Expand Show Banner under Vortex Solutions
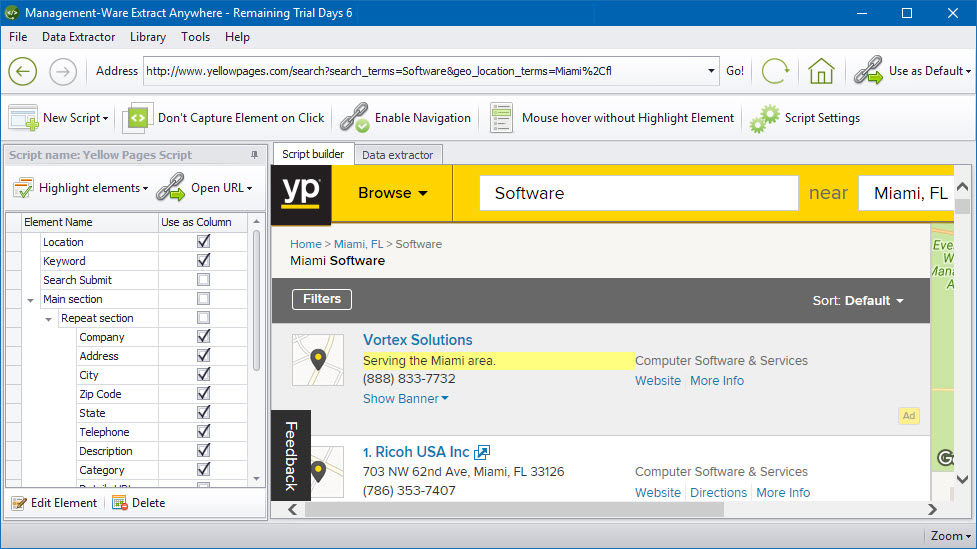This screenshot has width=977, height=549. 406,399
